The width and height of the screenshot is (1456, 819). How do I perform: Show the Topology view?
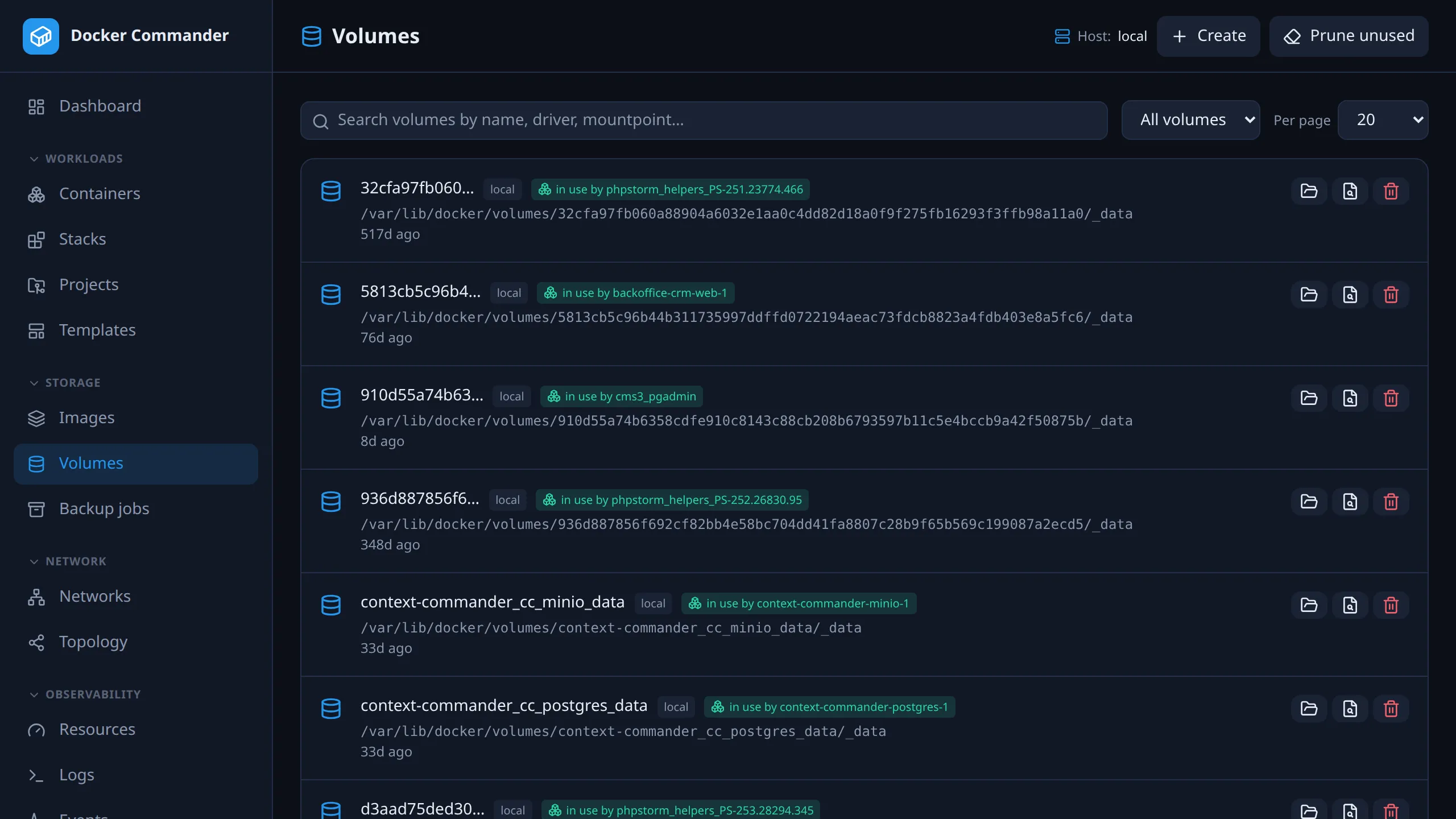tap(136, 642)
